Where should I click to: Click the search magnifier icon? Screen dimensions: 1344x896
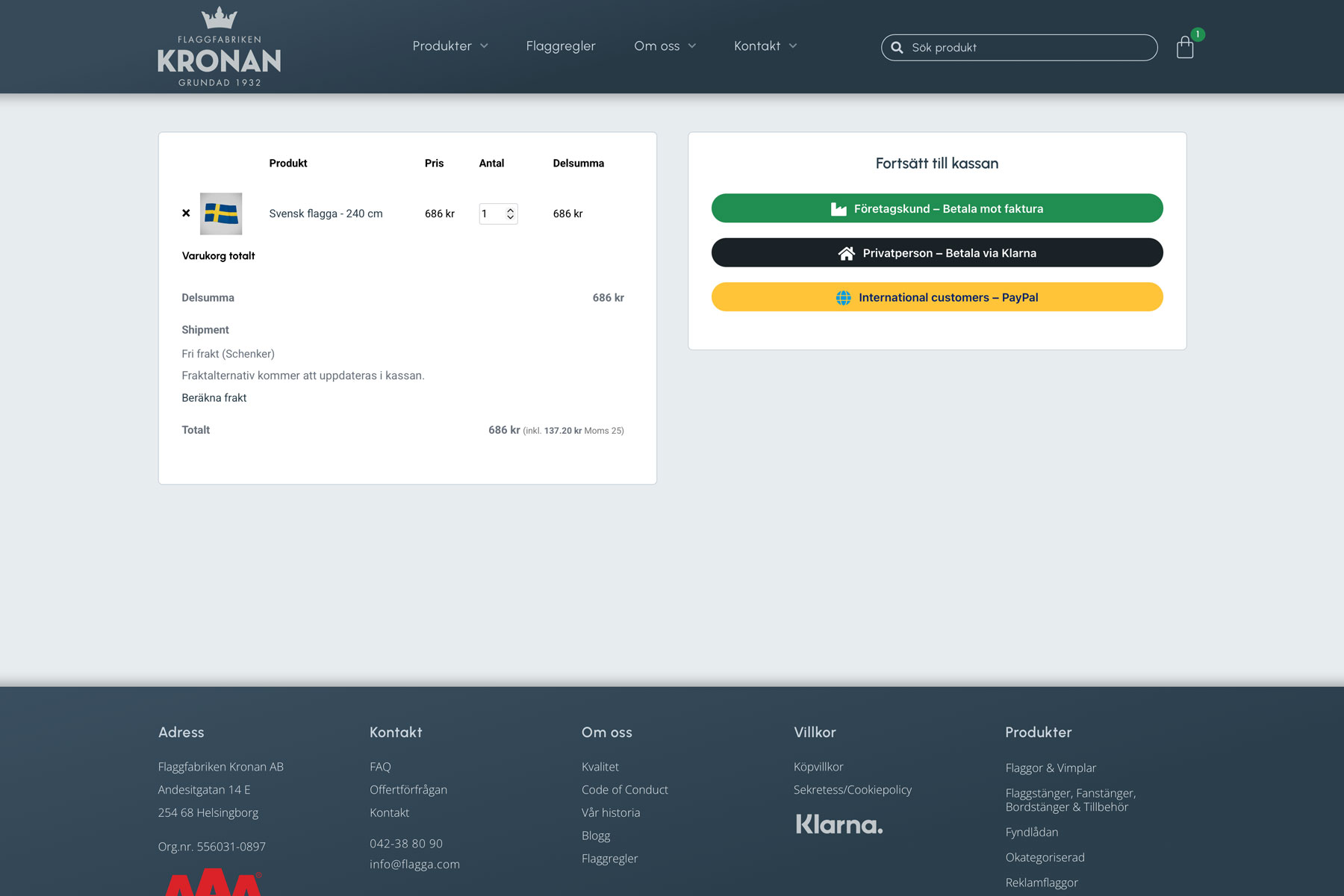(897, 48)
